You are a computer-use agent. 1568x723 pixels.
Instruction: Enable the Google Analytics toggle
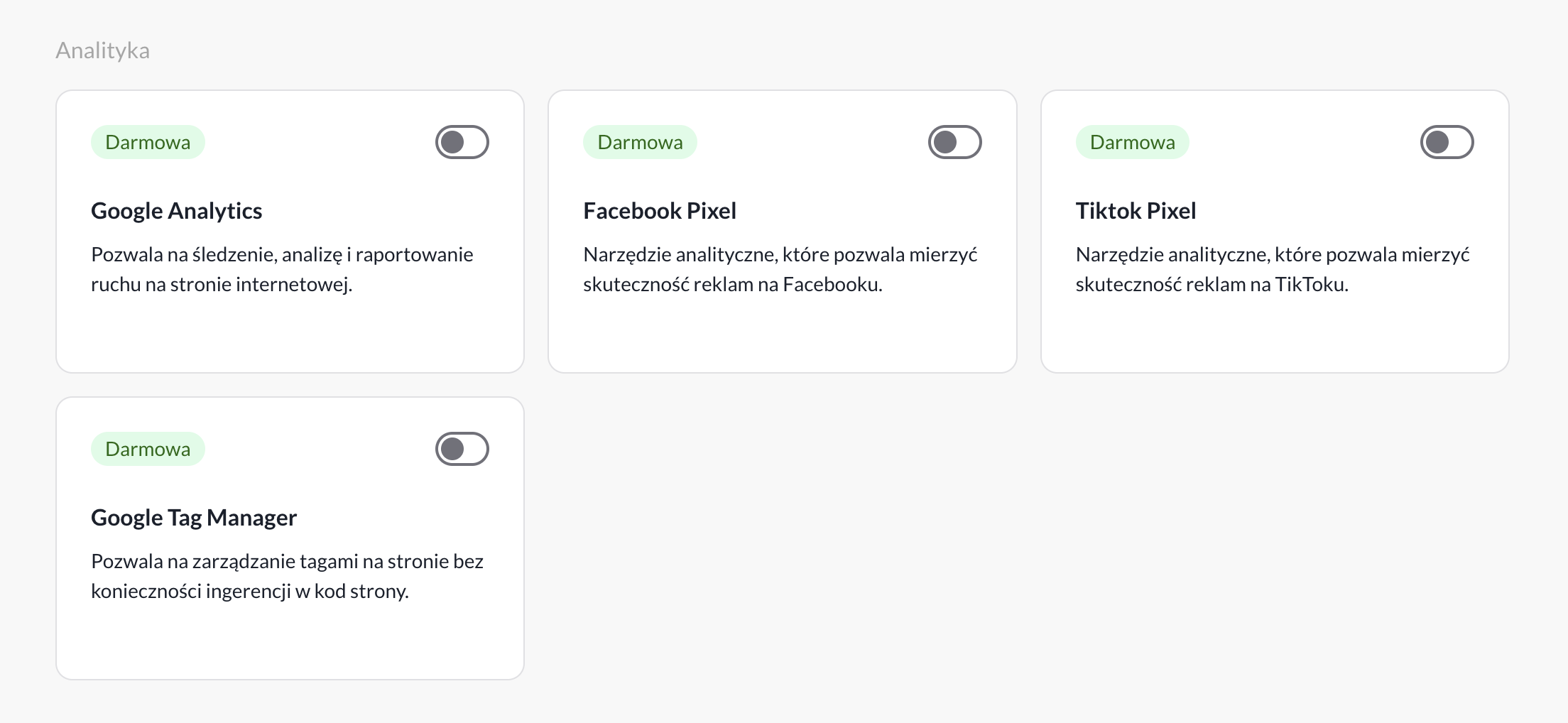462,142
